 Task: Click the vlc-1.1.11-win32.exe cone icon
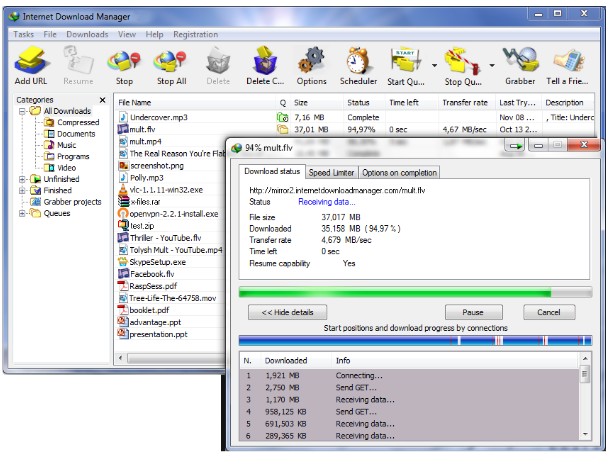[x=123, y=189]
